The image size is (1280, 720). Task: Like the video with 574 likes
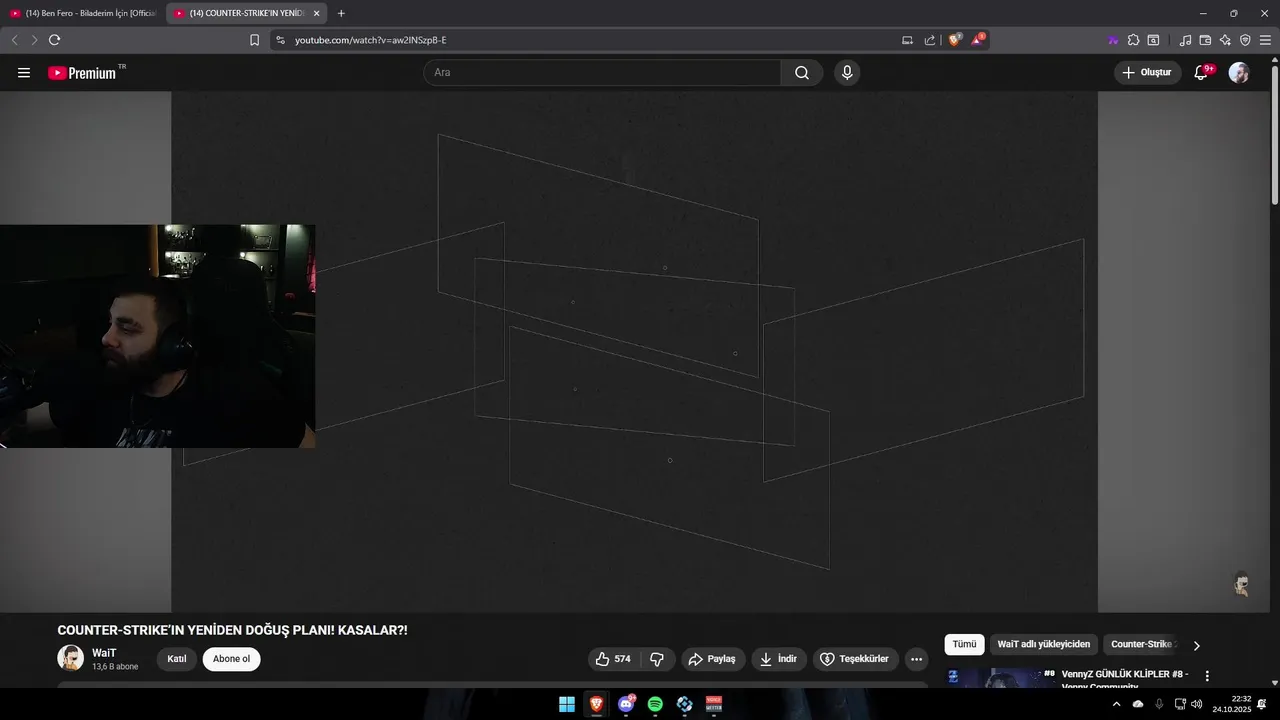point(613,659)
